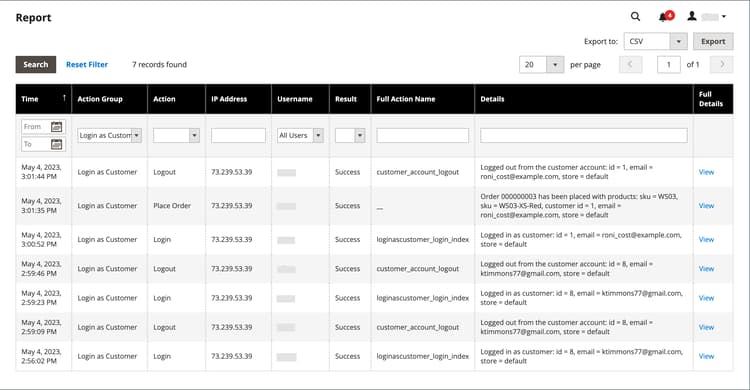
Task: Open the user account menu
Action: click(706, 17)
